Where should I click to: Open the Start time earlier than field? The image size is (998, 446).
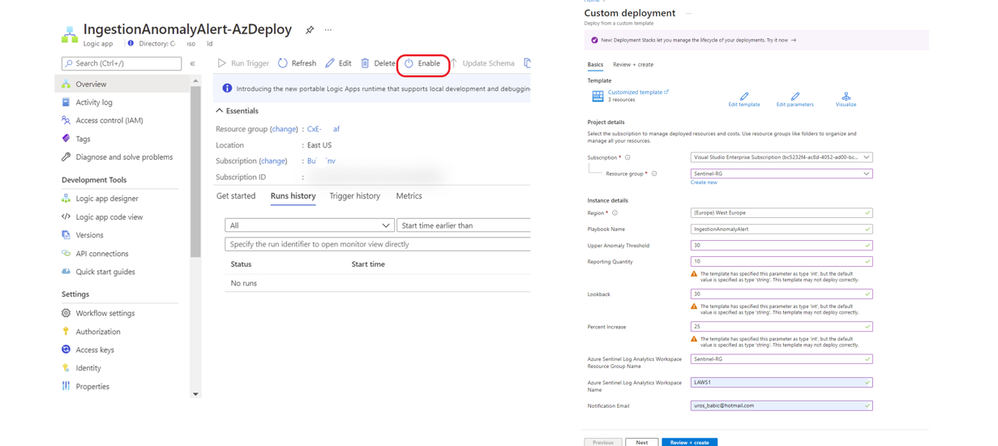coord(463,225)
